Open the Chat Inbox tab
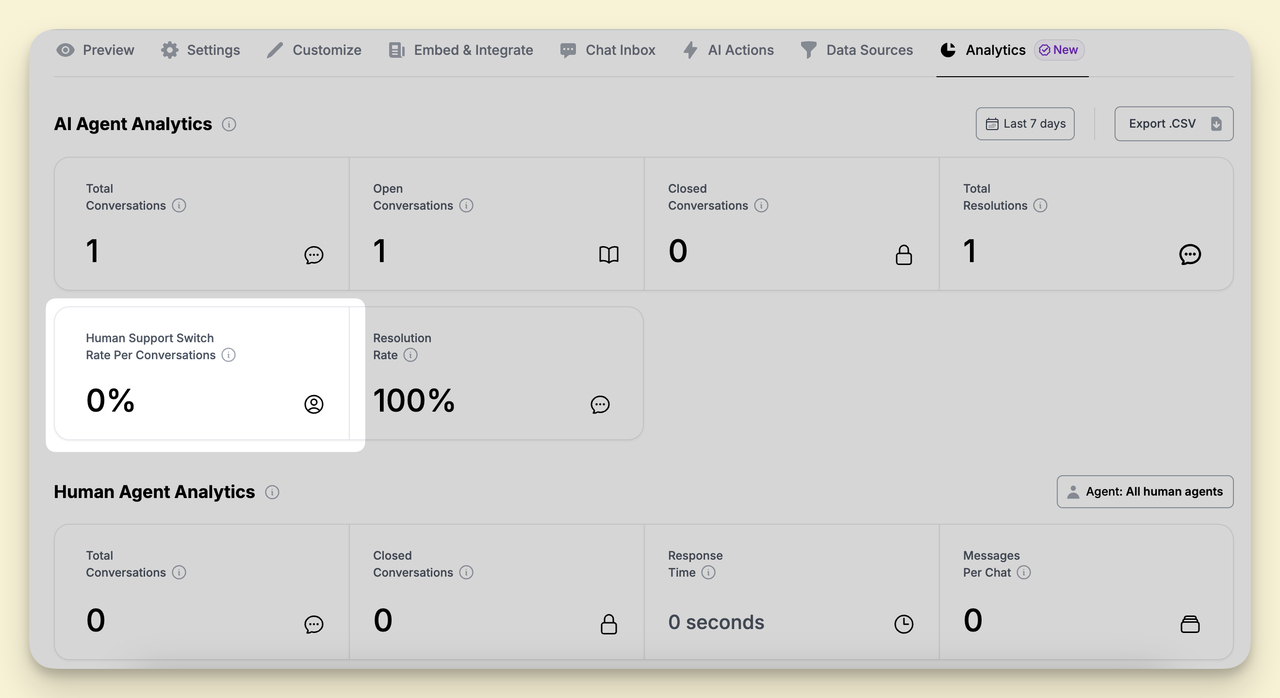Image resolution: width=1280 pixels, height=698 pixels. click(608, 50)
